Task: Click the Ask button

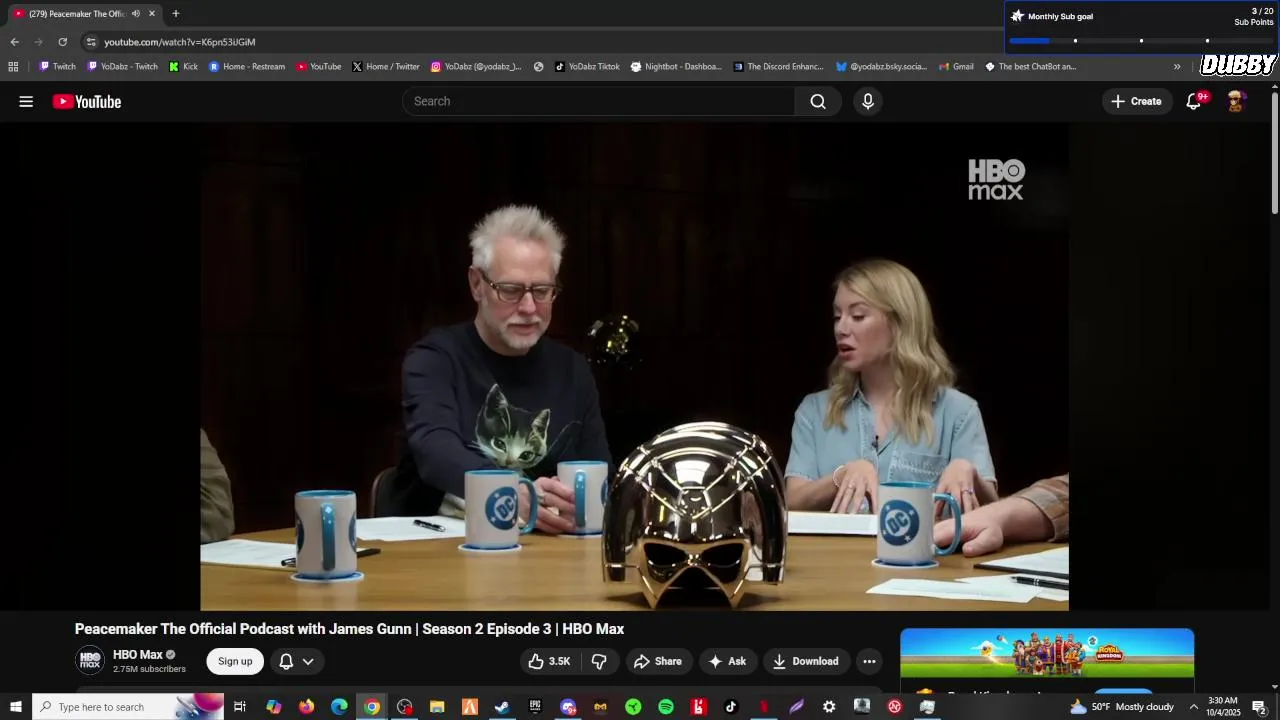Action: coord(727,661)
